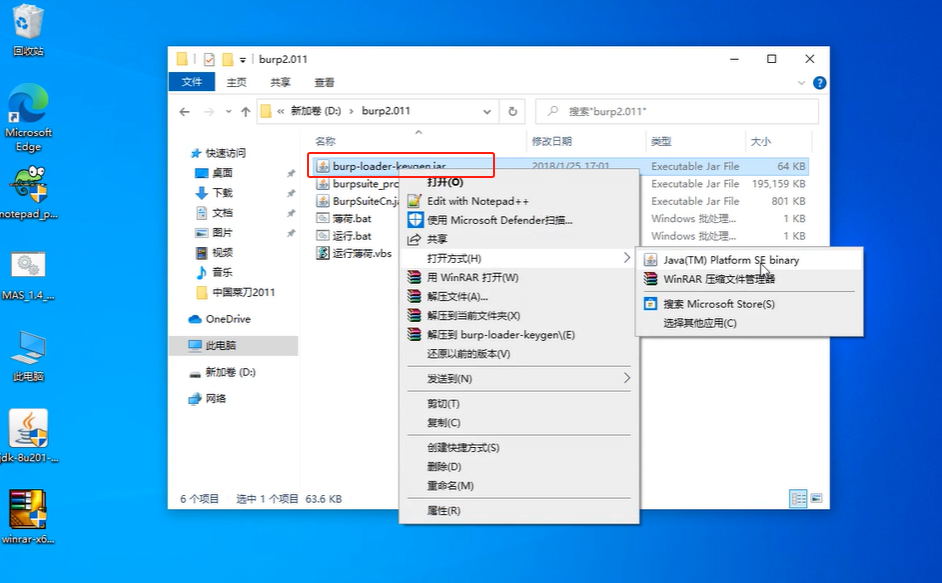Switch to the 查看 ribbon tab

coord(324,82)
